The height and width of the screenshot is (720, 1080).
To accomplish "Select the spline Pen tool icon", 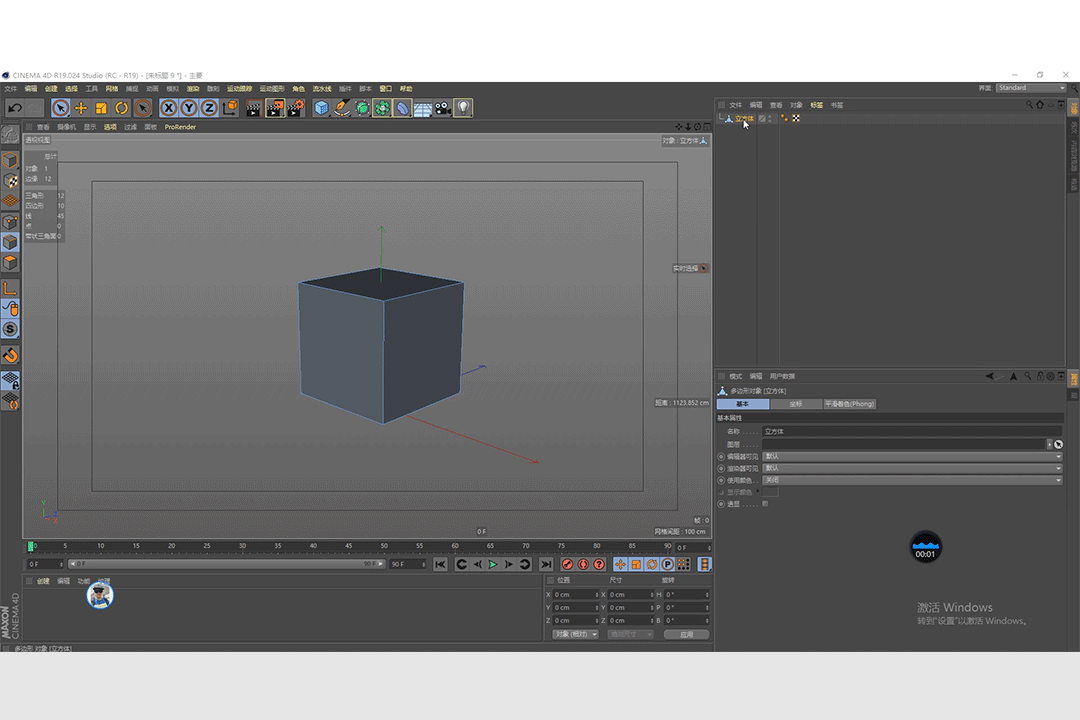I will tap(342, 108).
